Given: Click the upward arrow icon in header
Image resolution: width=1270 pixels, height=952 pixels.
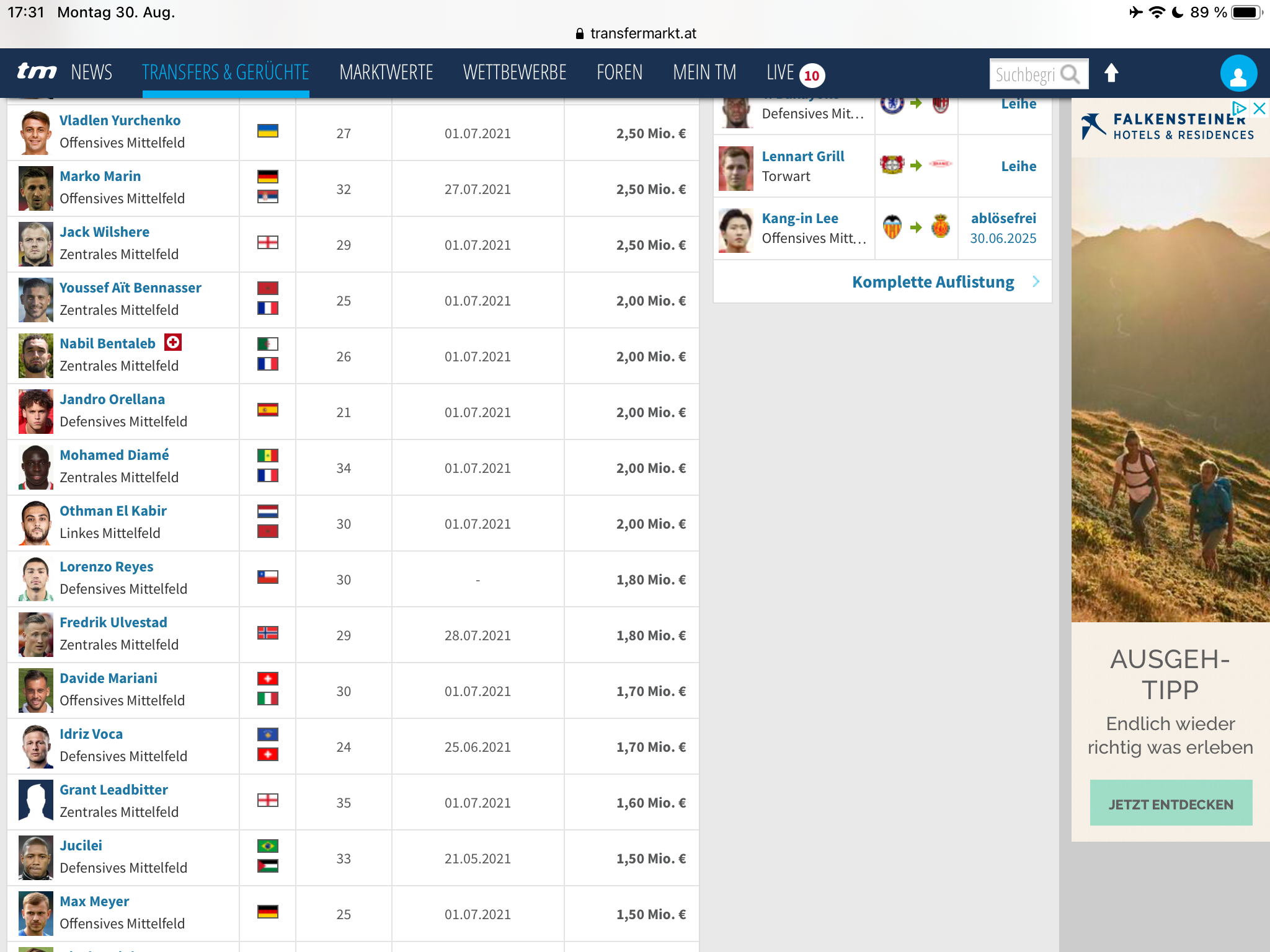Looking at the screenshot, I should (1111, 73).
